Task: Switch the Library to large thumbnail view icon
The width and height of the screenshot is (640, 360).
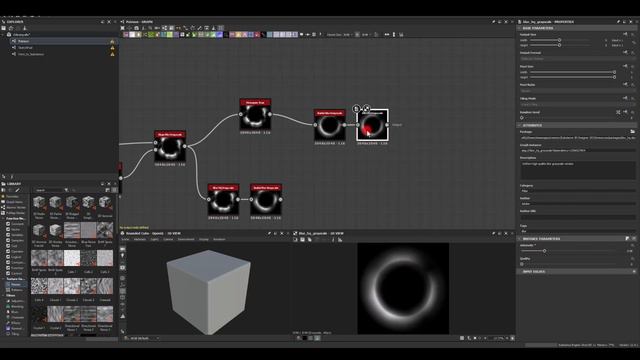Action: [114, 190]
